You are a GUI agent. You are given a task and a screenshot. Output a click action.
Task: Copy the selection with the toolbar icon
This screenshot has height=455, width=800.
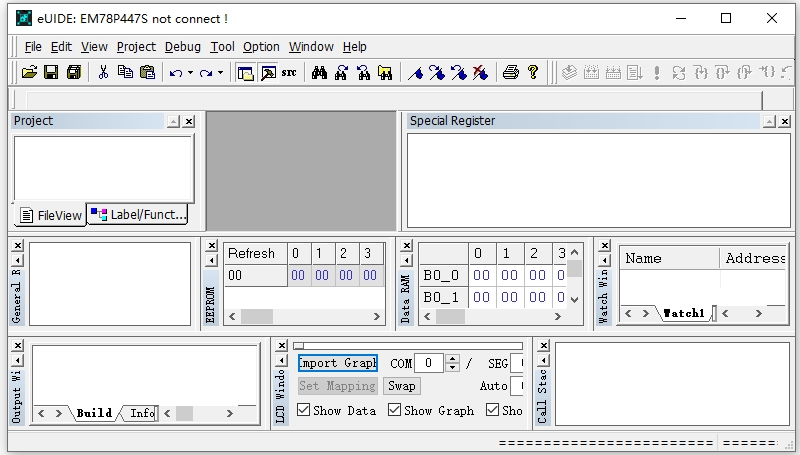[x=125, y=72]
